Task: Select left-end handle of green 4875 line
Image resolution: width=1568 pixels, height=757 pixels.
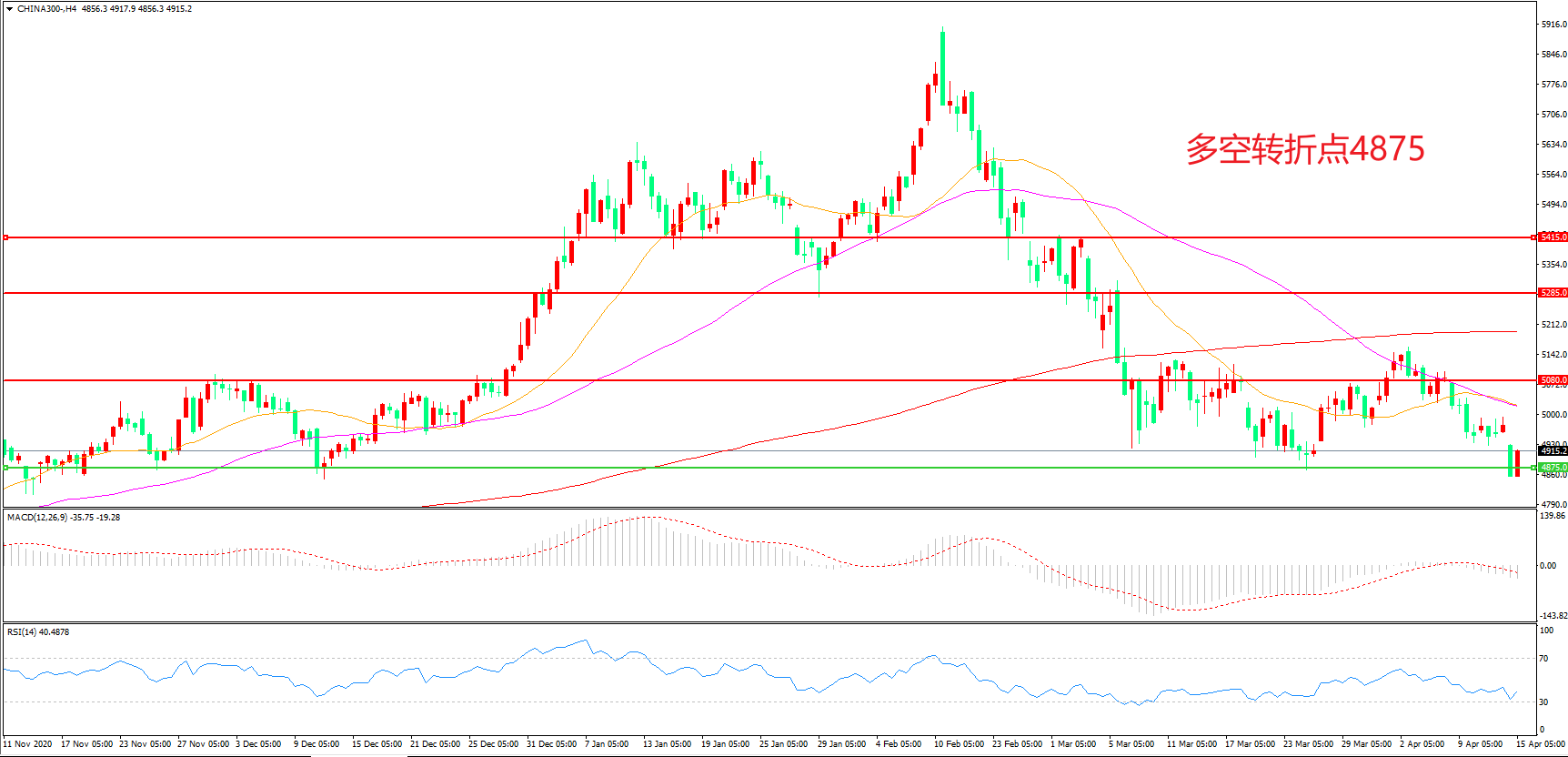Action: (5, 468)
